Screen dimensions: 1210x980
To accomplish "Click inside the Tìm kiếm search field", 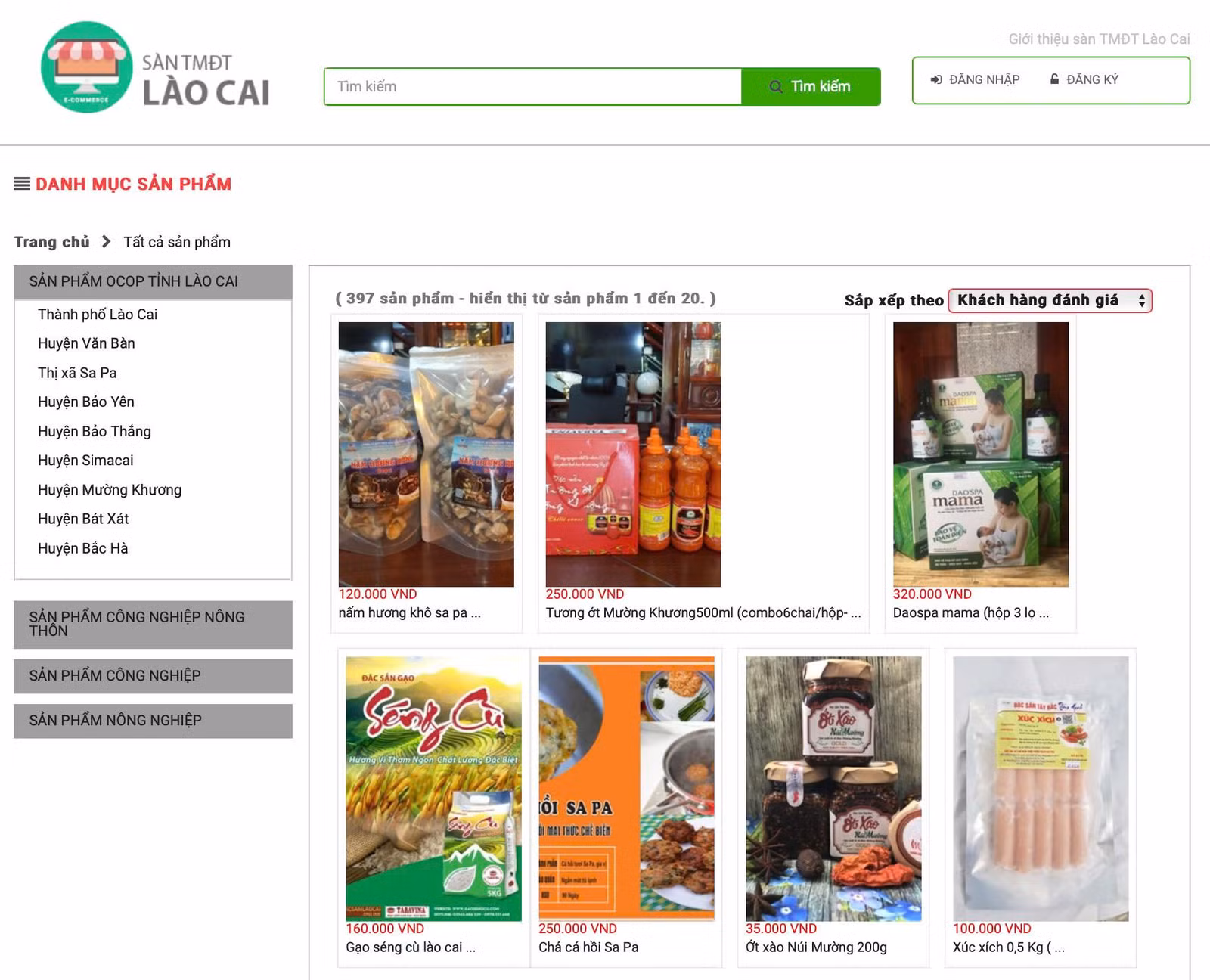I will pyautogui.click(x=532, y=86).
